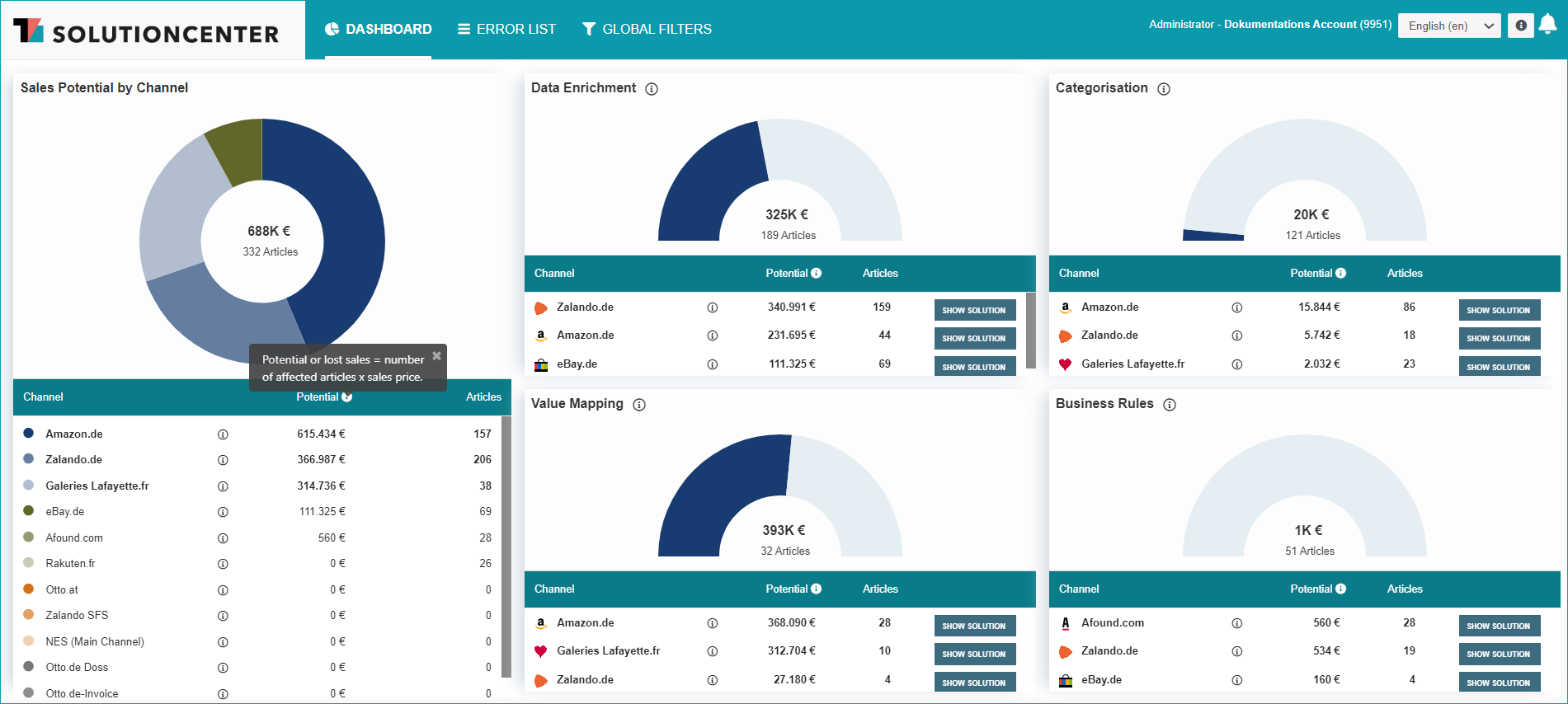Click the info icon beside Categorisation title
The height and width of the screenshot is (704, 1568).
(x=1164, y=89)
